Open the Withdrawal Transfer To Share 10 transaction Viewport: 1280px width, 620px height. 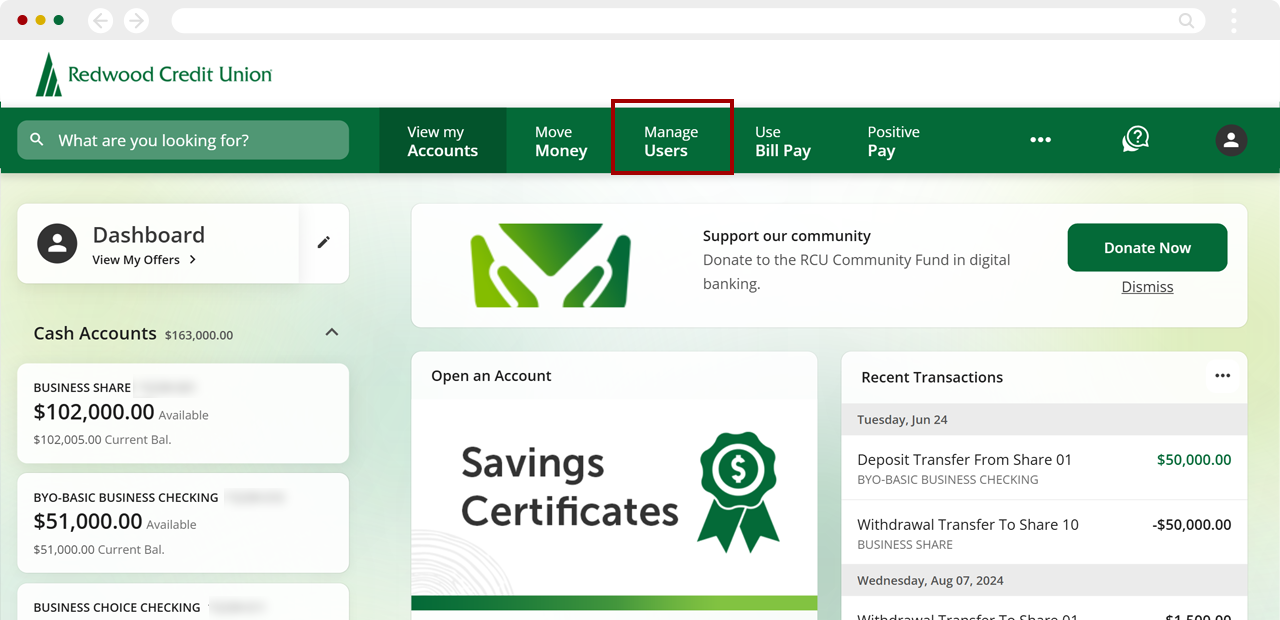(1044, 533)
